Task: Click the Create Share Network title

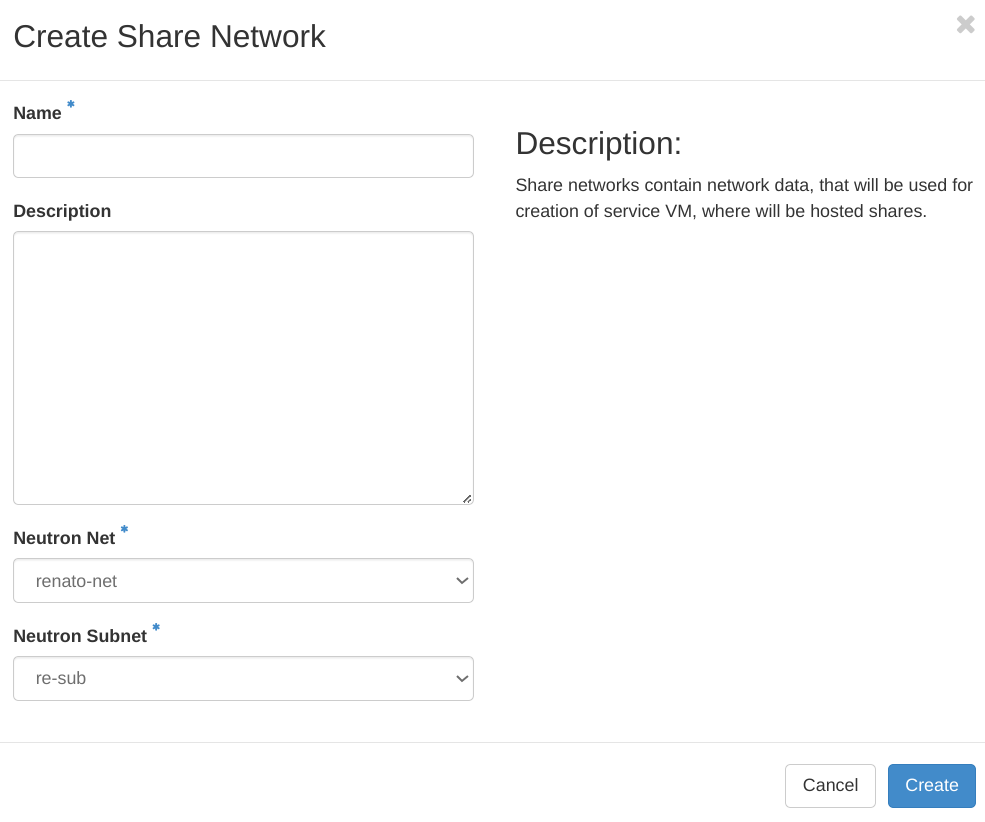Action: [x=170, y=36]
